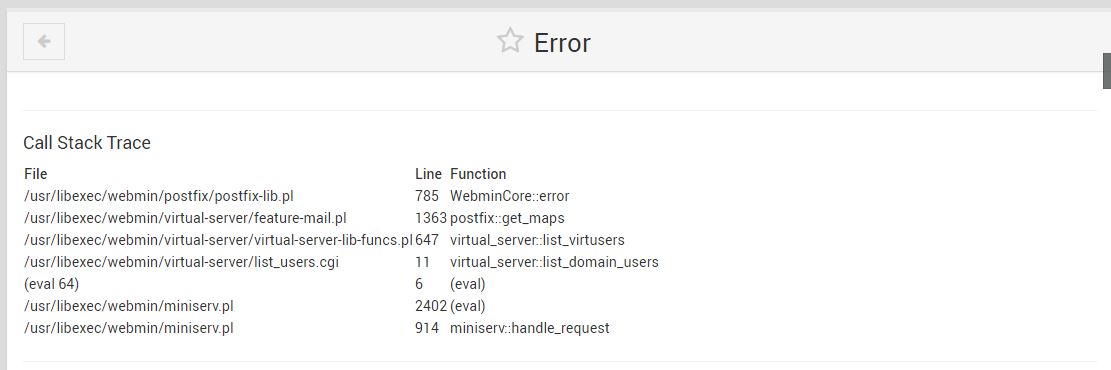Click the vertical scrollbar thumb

coord(1107,70)
